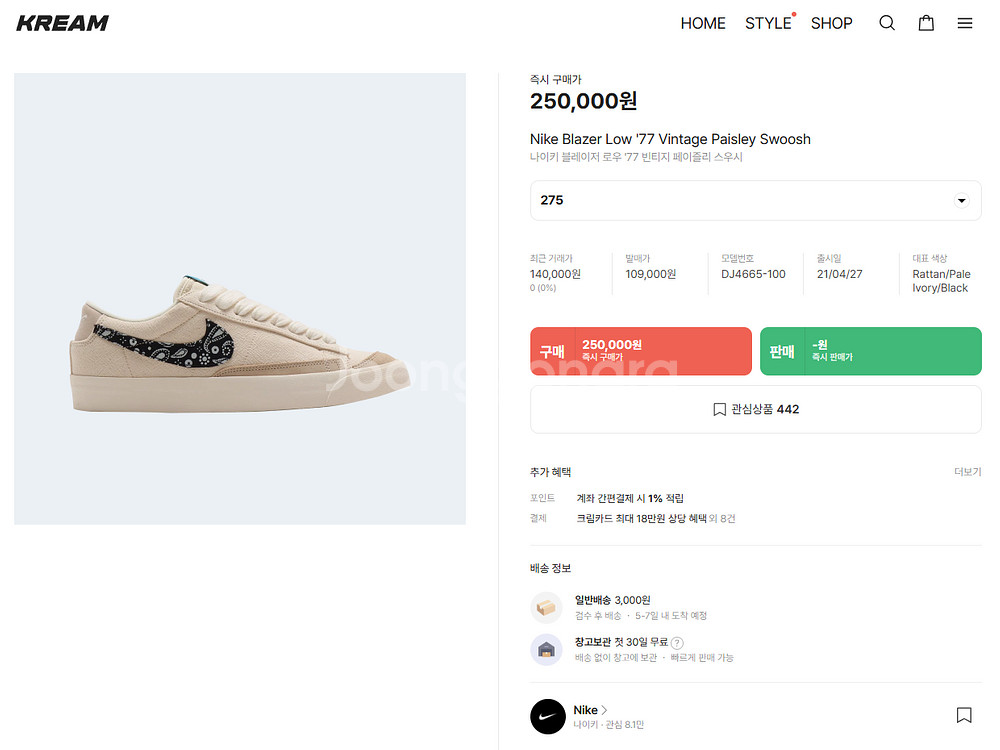Open the SHOP menu
Viewport: 1000px width, 750px height.
click(832, 23)
